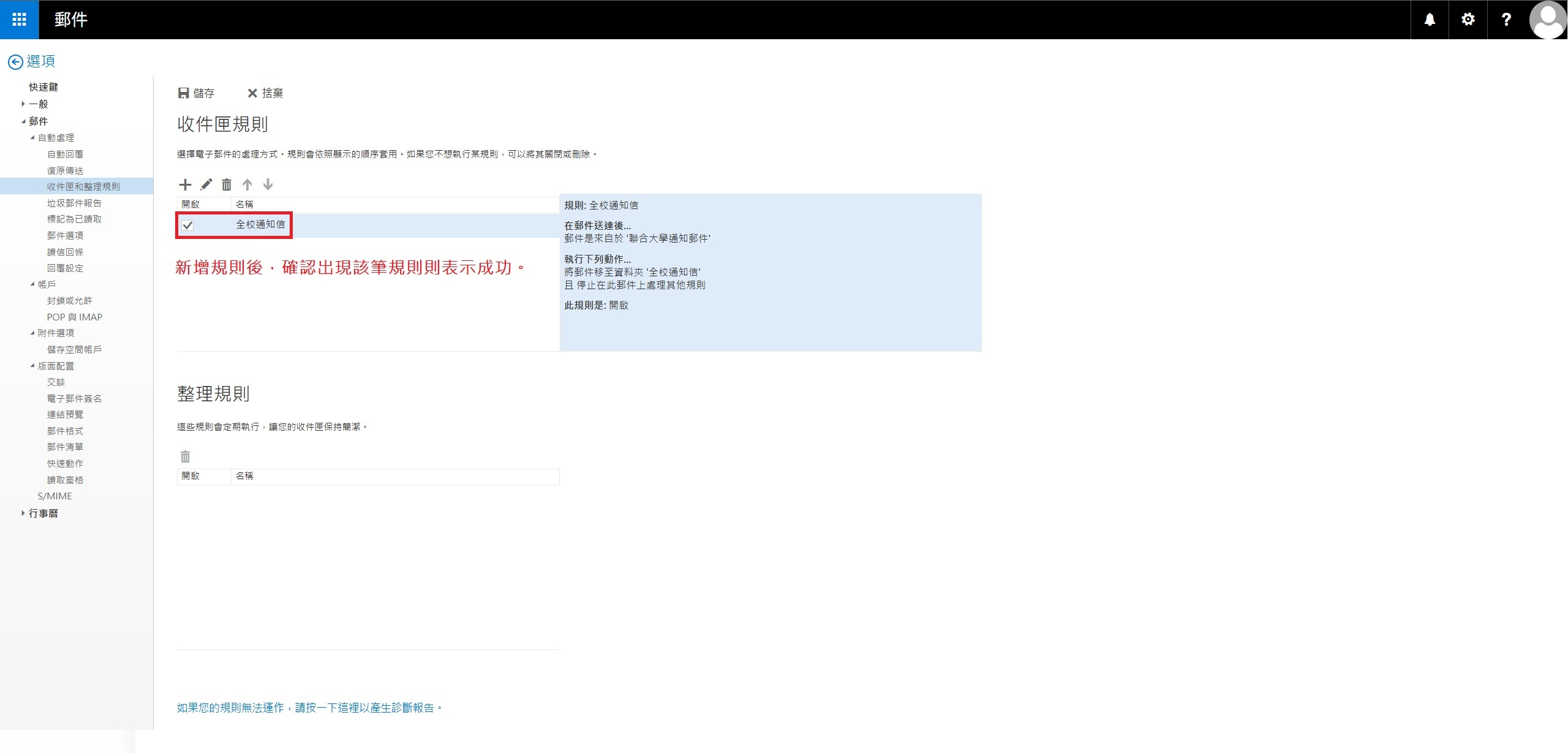Click trash icon under 整理規則 section

pyautogui.click(x=186, y=456)
